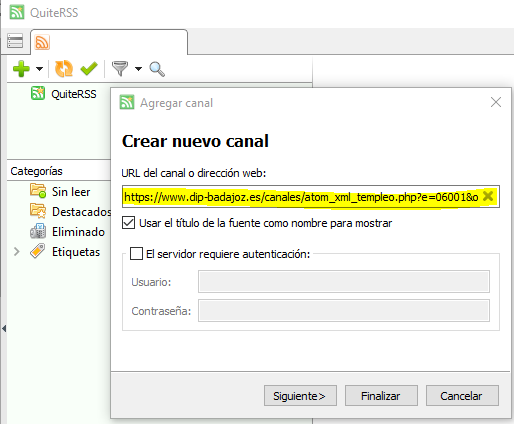Open the add feed dropdown arrow
Screen dimensions: 514x424
pos(40,69)
